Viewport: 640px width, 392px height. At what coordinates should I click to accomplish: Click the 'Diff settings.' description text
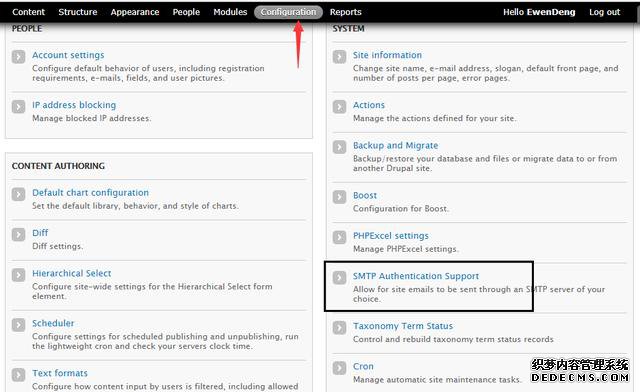tap(58, 246)
